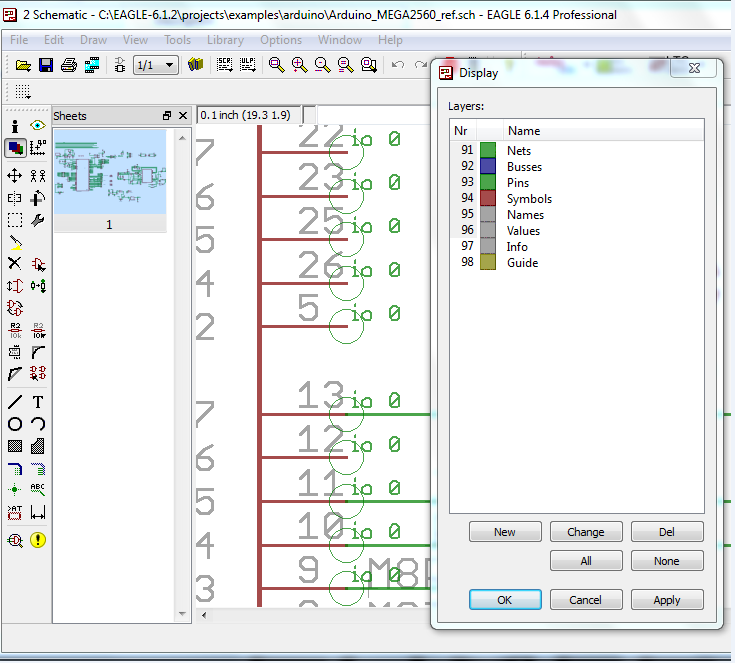Select sheet 1 thumbnail in Sheets panel
The width and height of the screenshot is (735, 663).
click(x=109, y=172)
